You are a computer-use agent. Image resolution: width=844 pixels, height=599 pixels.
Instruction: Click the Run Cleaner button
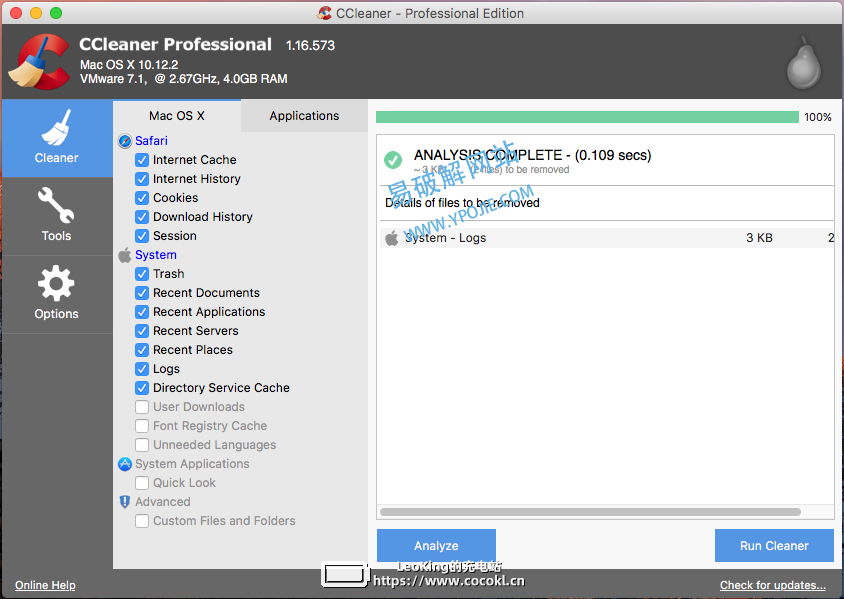coord(774,546)
